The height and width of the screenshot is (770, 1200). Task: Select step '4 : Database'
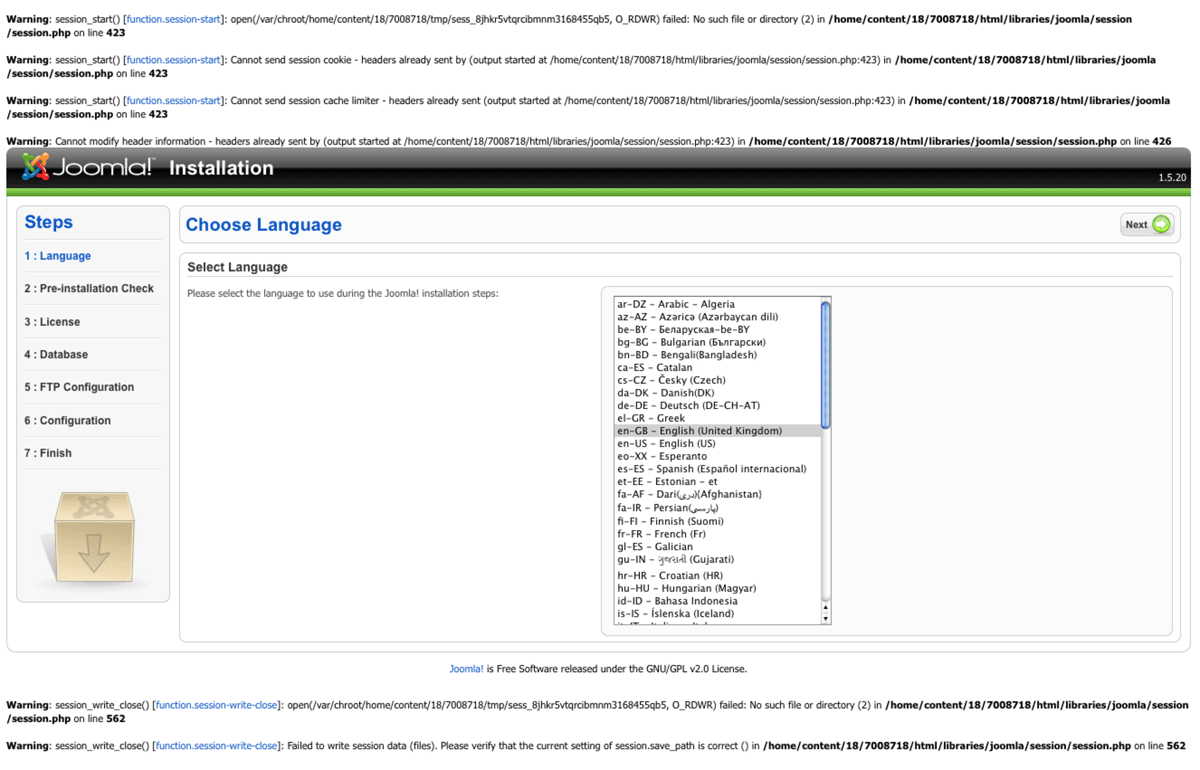tap(56, 354)
